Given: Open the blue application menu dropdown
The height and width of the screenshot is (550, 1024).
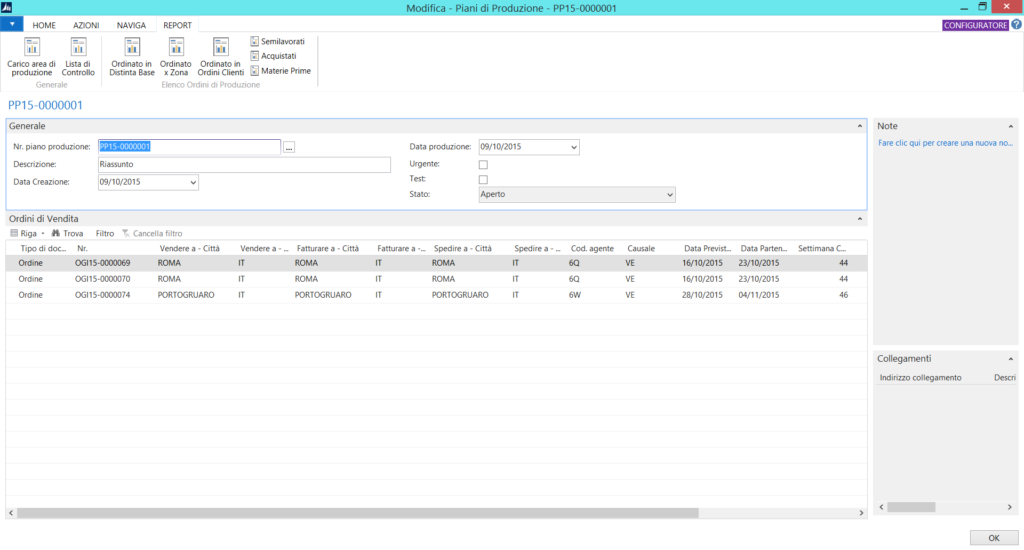Looking at the screenshot, I should click(12, 24).
